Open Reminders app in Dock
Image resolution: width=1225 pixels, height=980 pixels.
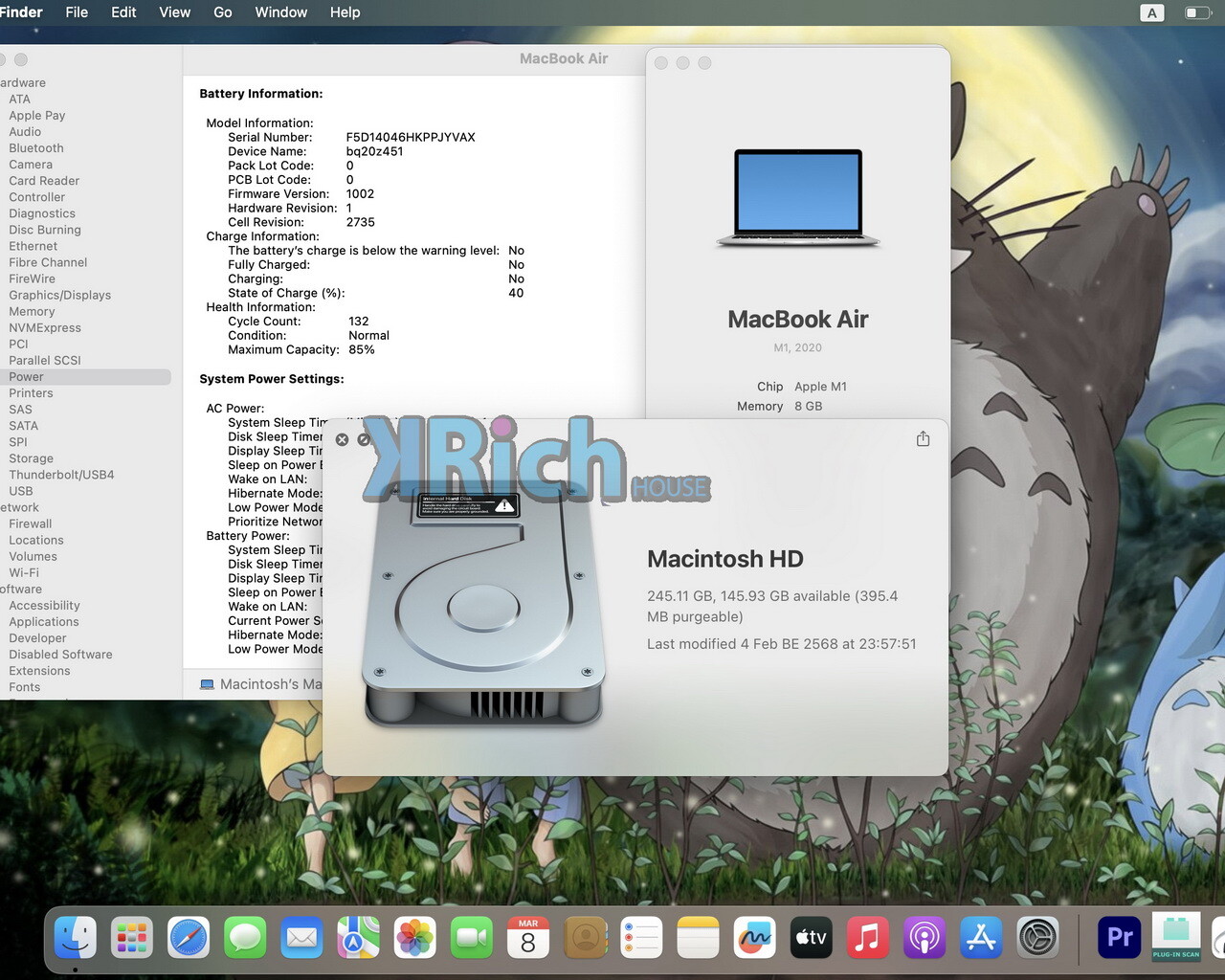(x=641, y=938)
